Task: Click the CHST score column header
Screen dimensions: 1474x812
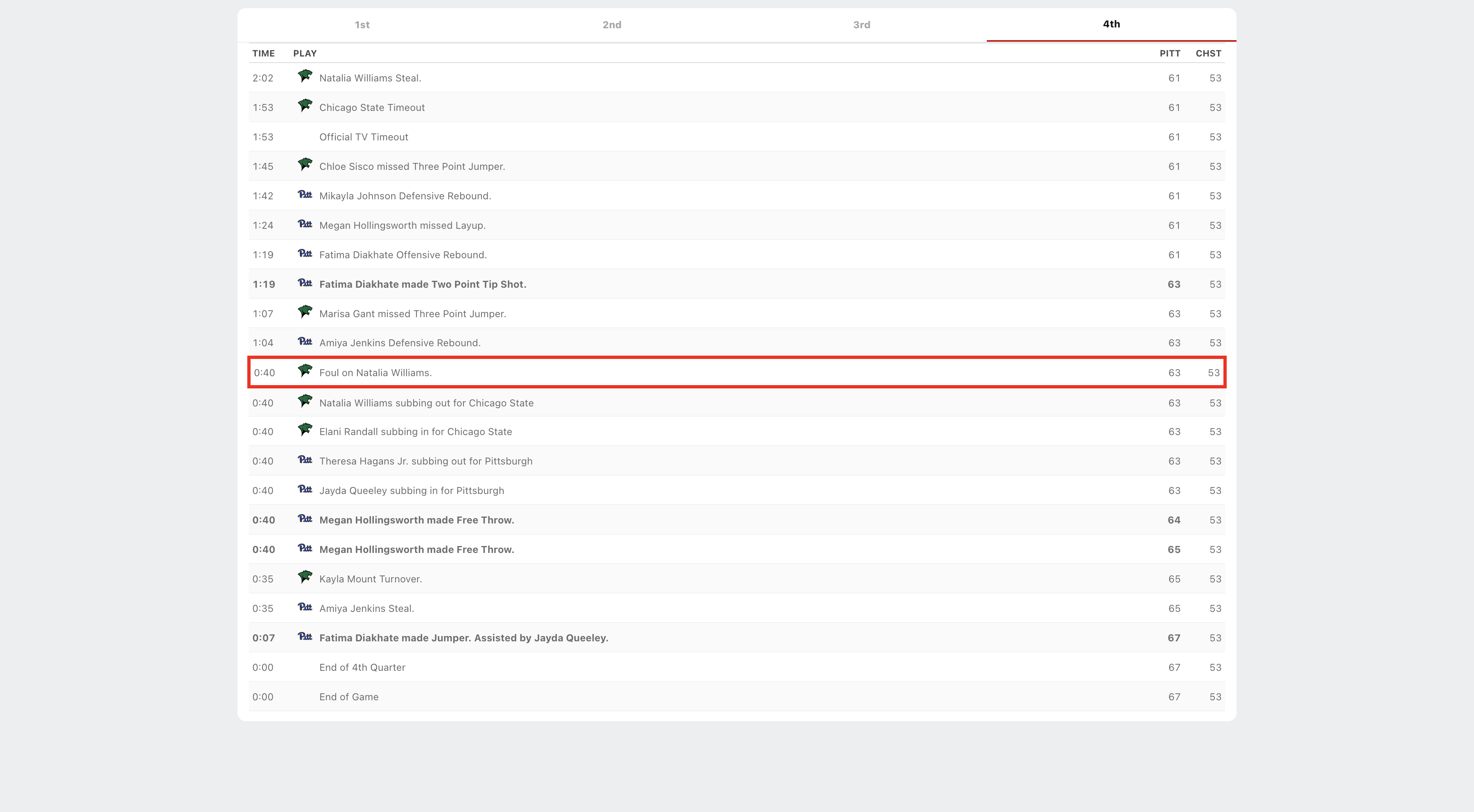Action: [1208, 53]
